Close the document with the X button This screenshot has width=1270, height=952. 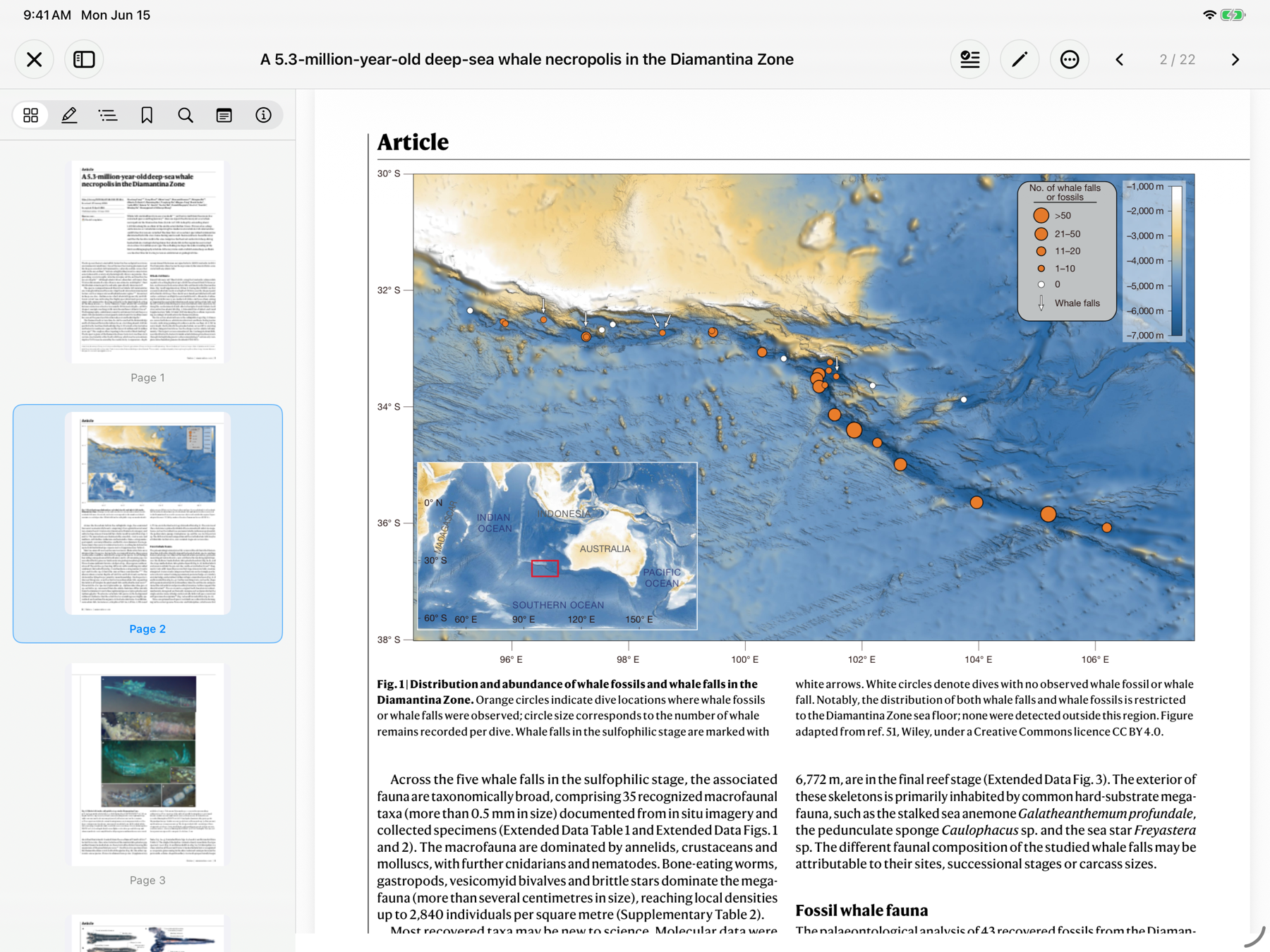click(34, 59)
